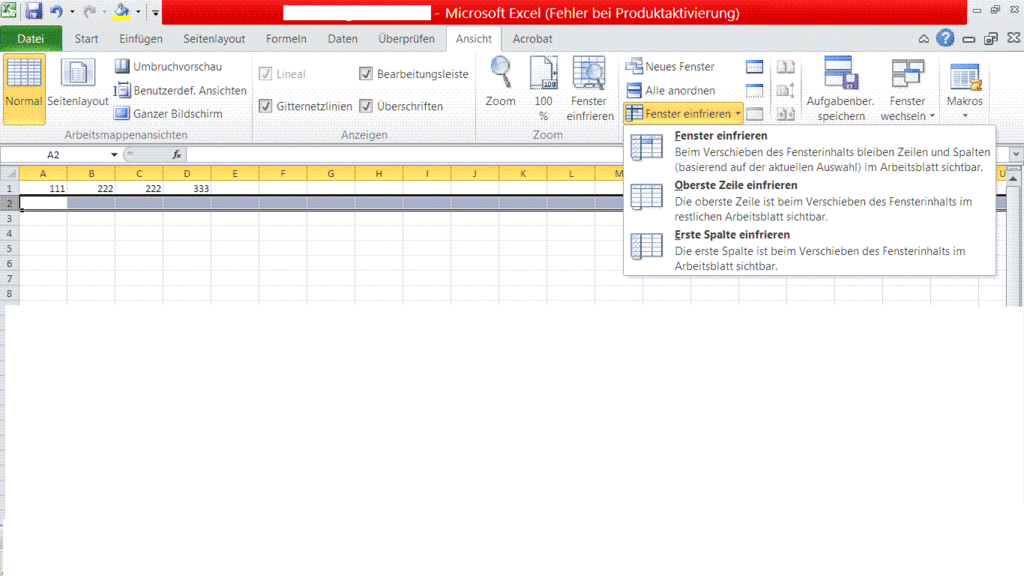
Task: Choose the Fenster einfrieren menu option
Action: point(810,151)
